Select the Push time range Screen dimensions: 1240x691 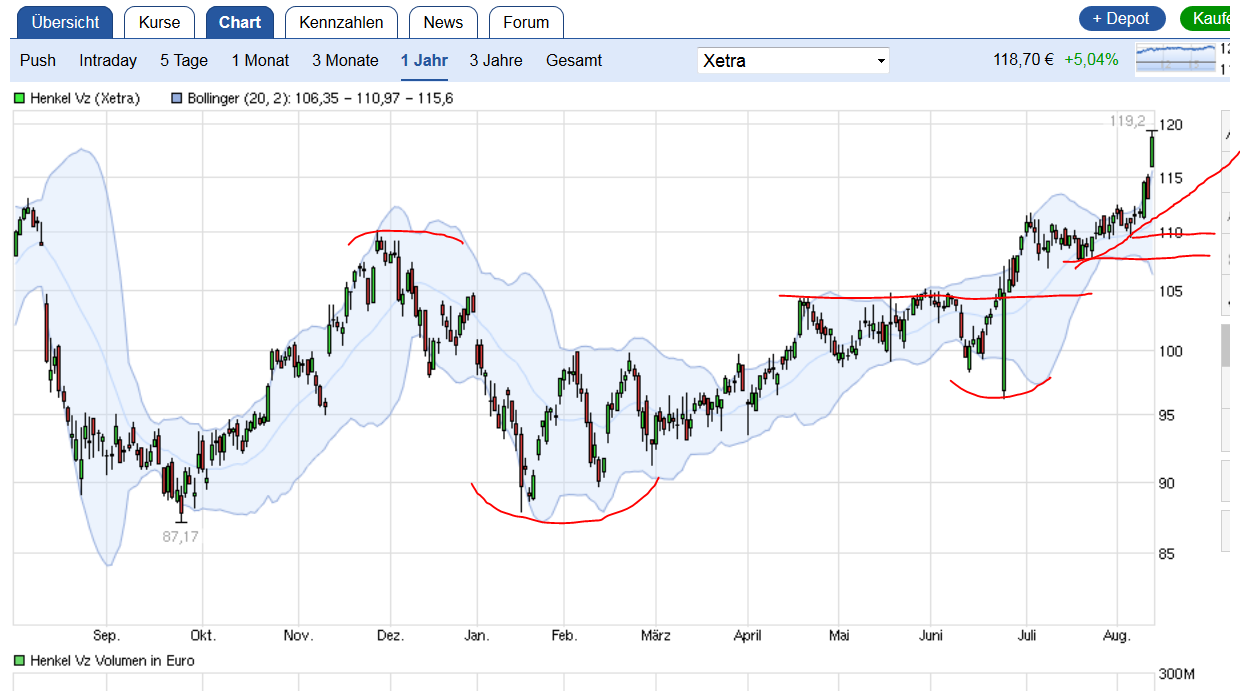tap(38, 61)
